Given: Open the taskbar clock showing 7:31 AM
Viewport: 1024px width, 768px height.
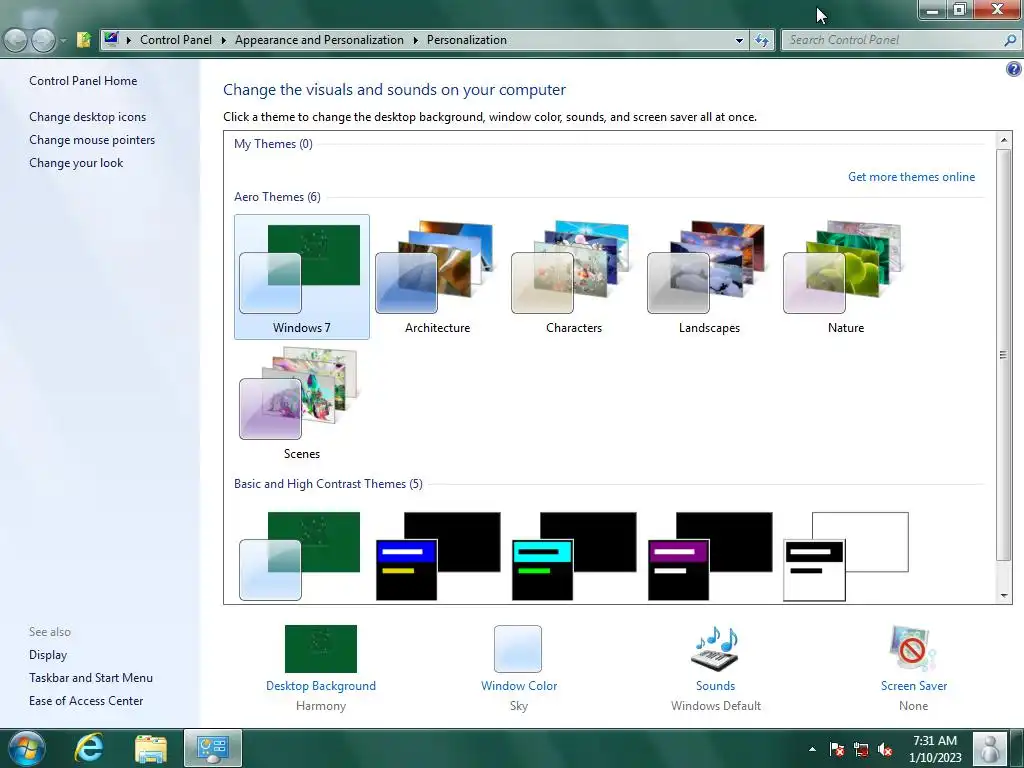Looking at the screenshot, I should 935,749.
